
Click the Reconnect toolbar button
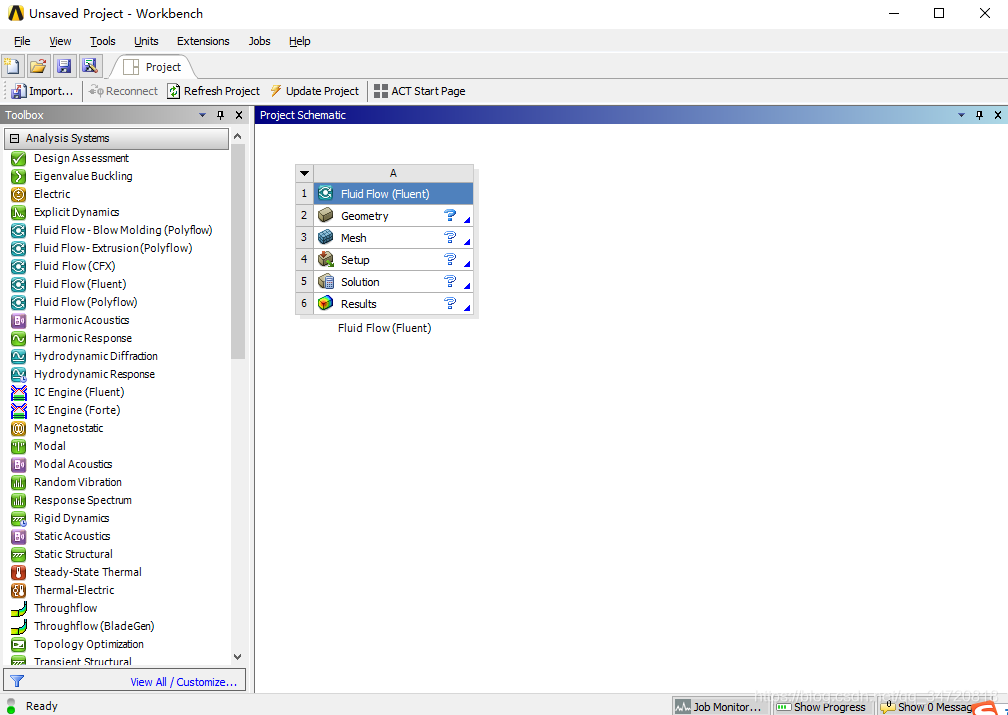(x=123, y=91)
